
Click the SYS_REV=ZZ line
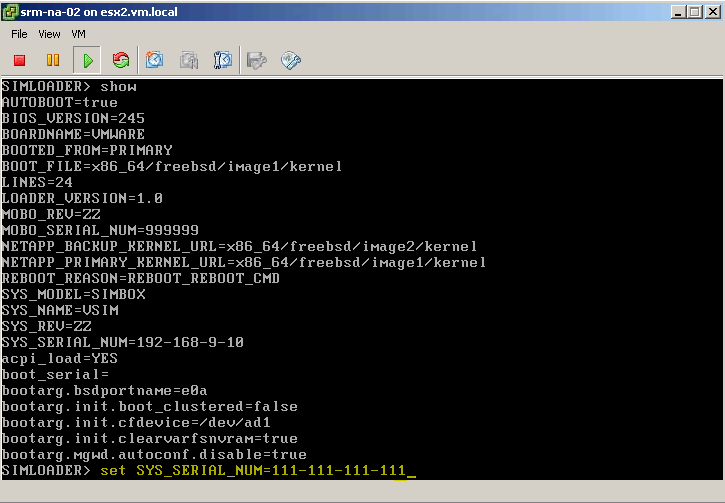47,326
